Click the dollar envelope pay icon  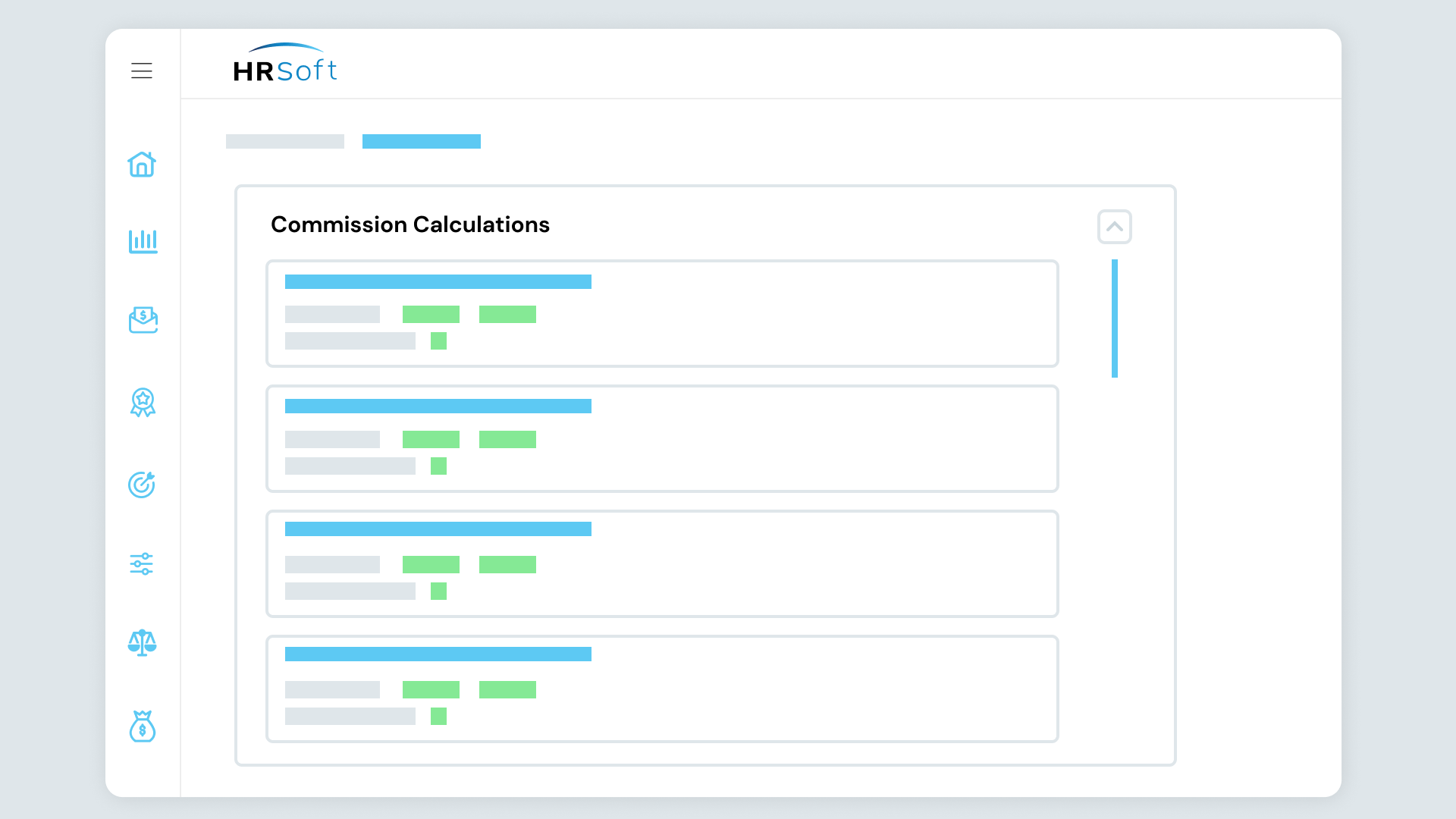point(143,320)
